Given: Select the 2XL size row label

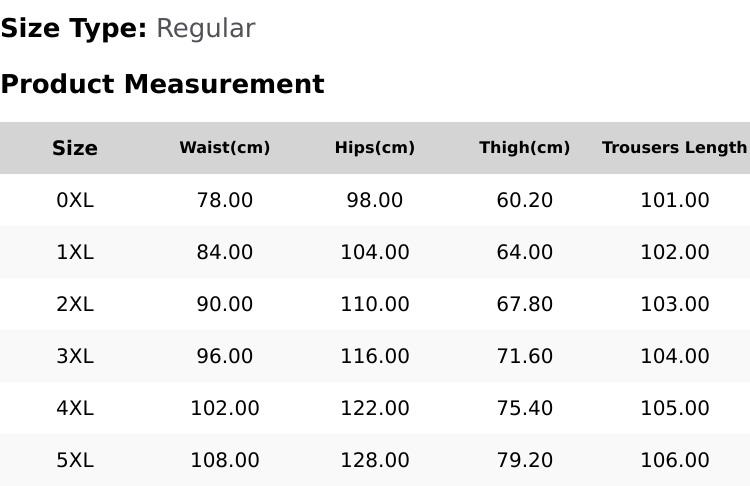Looking at the screenshot, I should point(75,304).
